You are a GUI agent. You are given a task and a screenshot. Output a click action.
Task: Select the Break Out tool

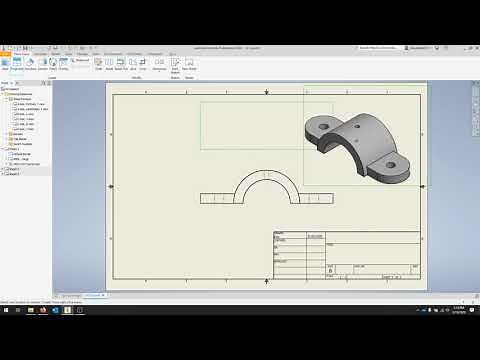tap(121, 64)
